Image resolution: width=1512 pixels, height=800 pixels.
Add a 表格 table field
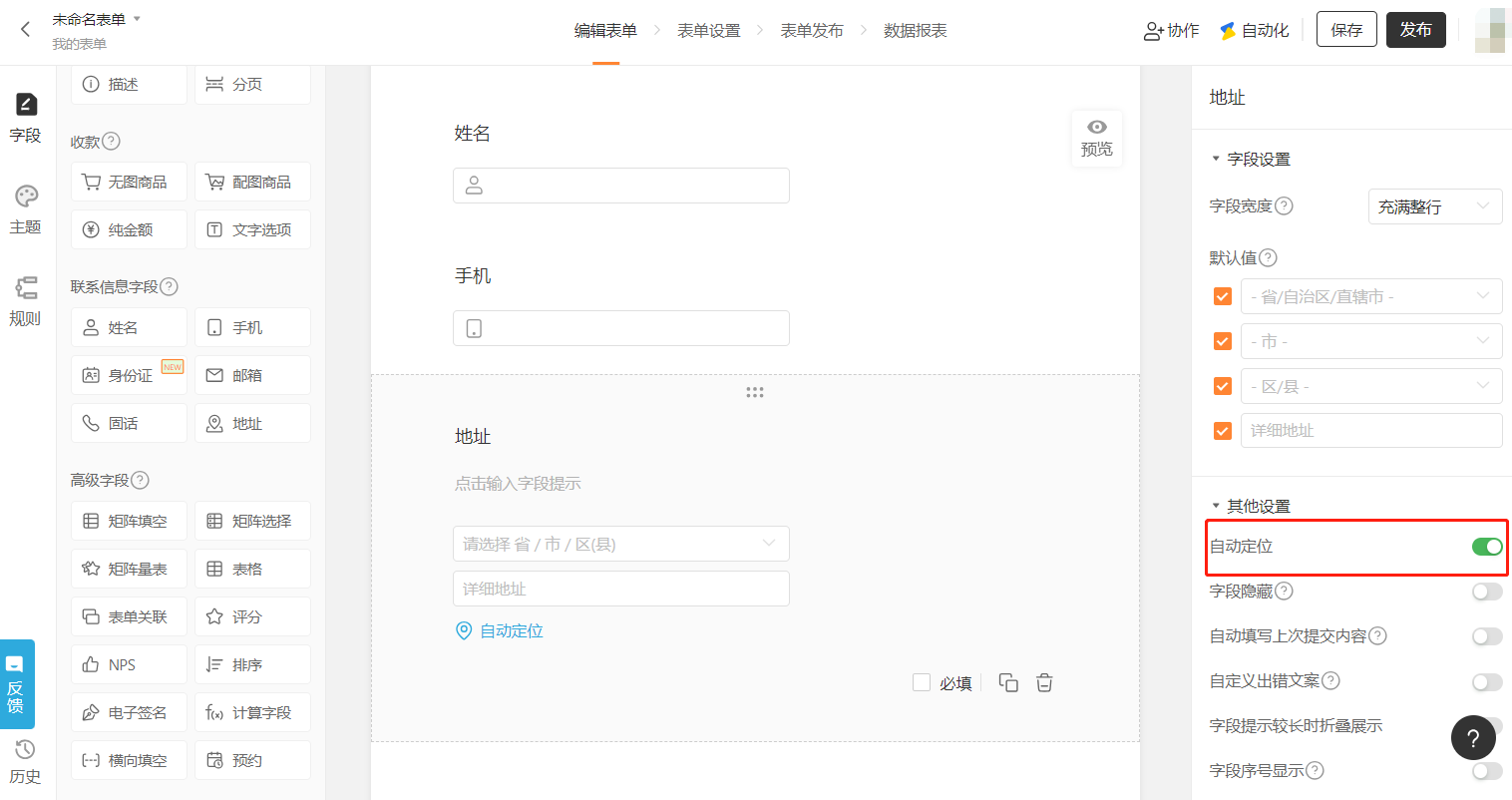pyautogui.click(x=252, y=569)
